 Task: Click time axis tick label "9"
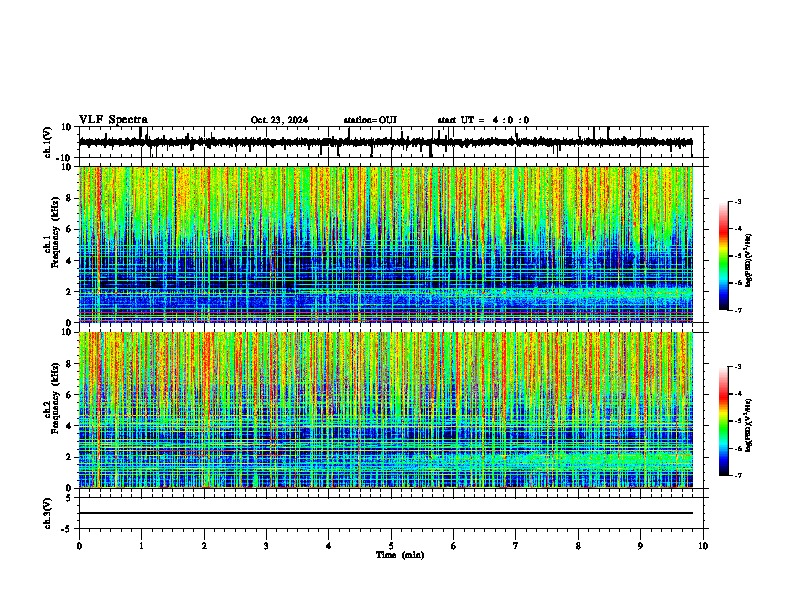click(640, 546)
